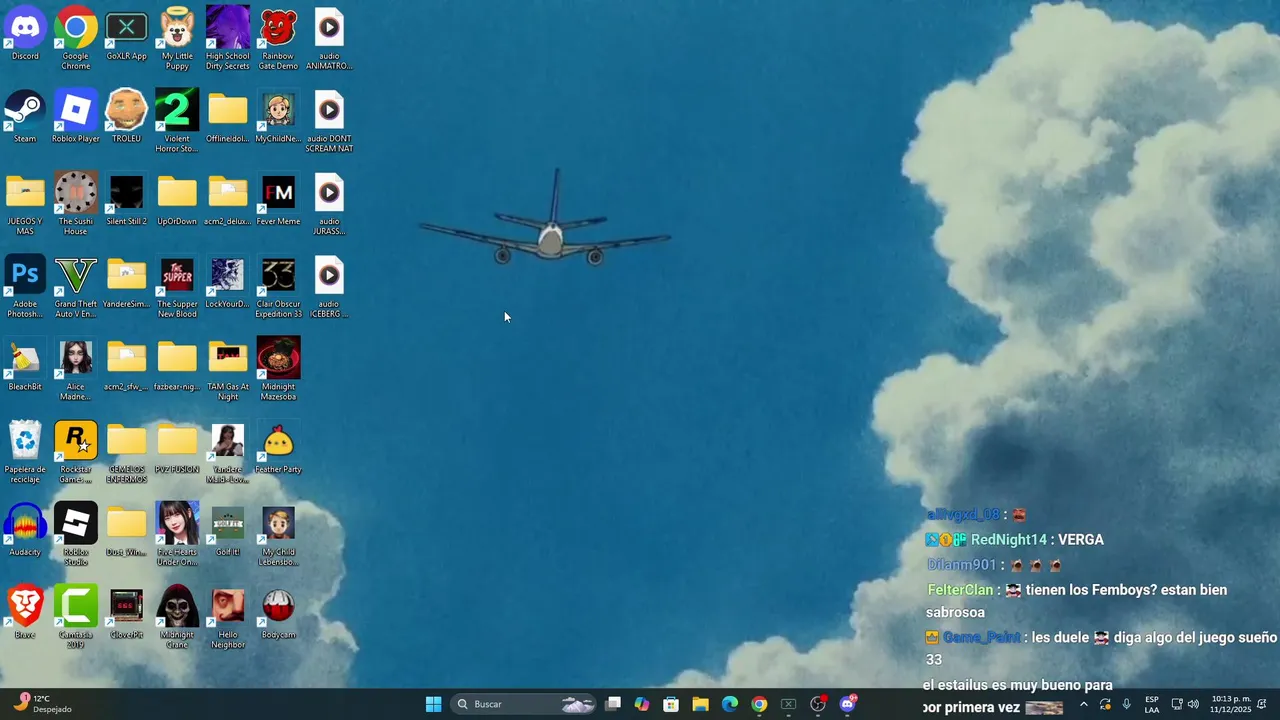Select the Roblox Player shortcut
The height and width of the screenshot is (720, 1280).
pos(76,117)
